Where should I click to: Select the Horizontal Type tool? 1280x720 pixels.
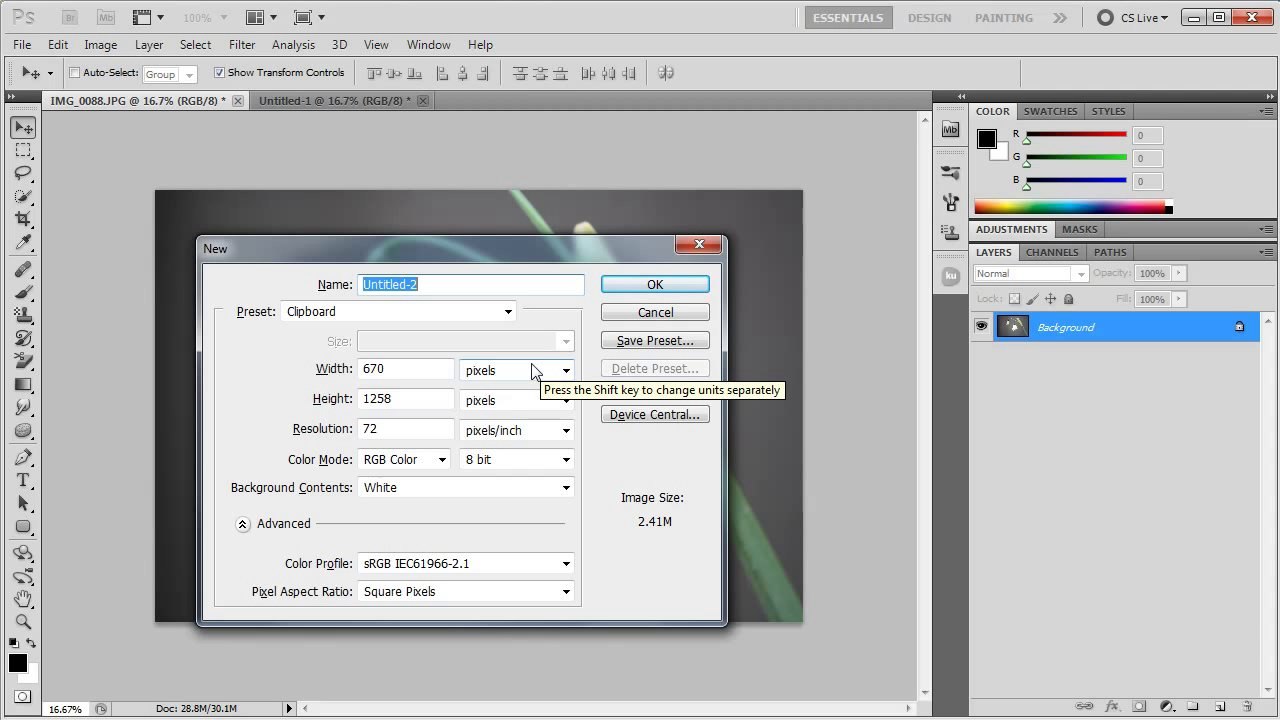point(24,481)
